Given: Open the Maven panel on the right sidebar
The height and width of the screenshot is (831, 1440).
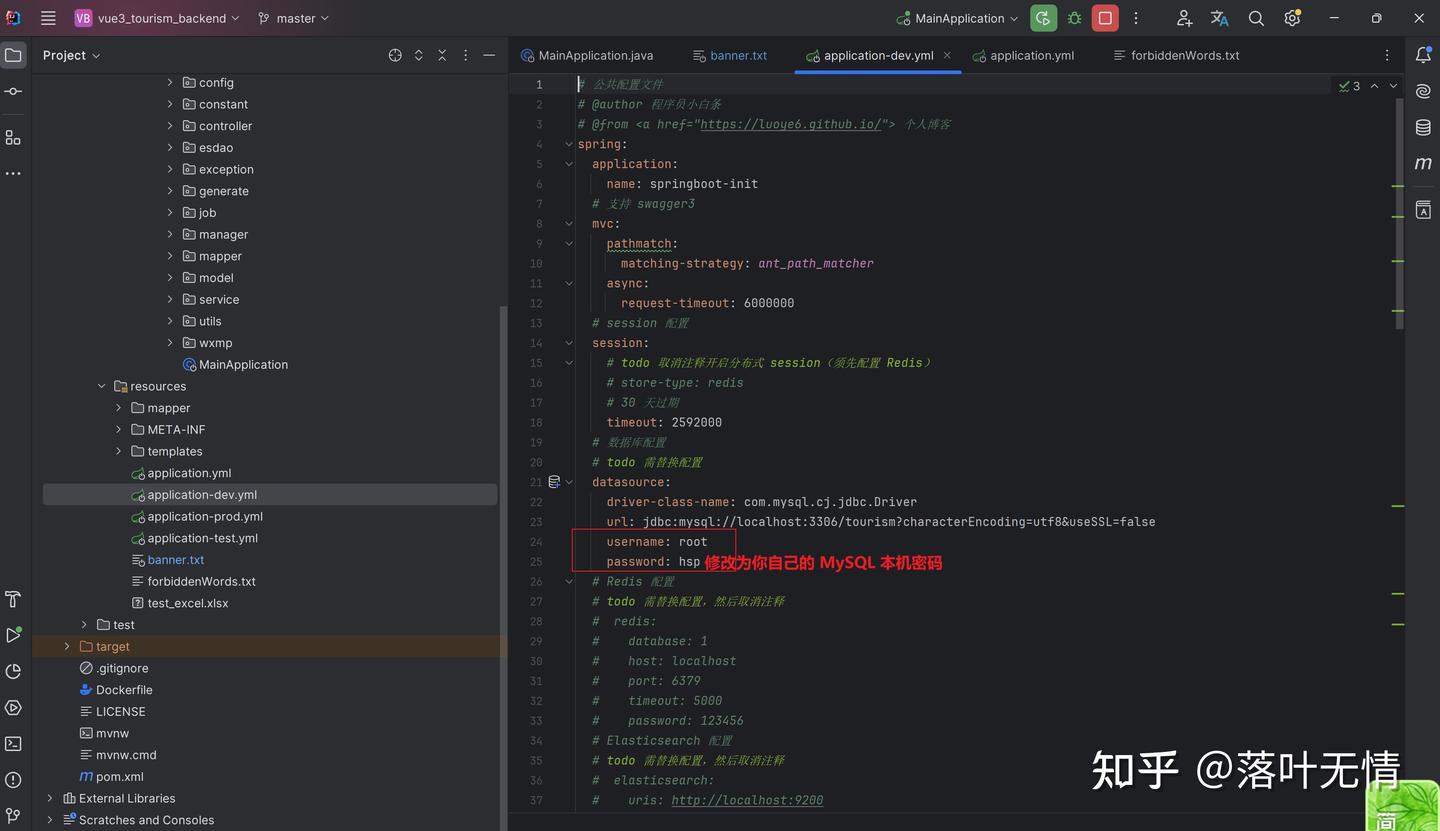Looking at the screenshot, I should tap(1423, 163).
